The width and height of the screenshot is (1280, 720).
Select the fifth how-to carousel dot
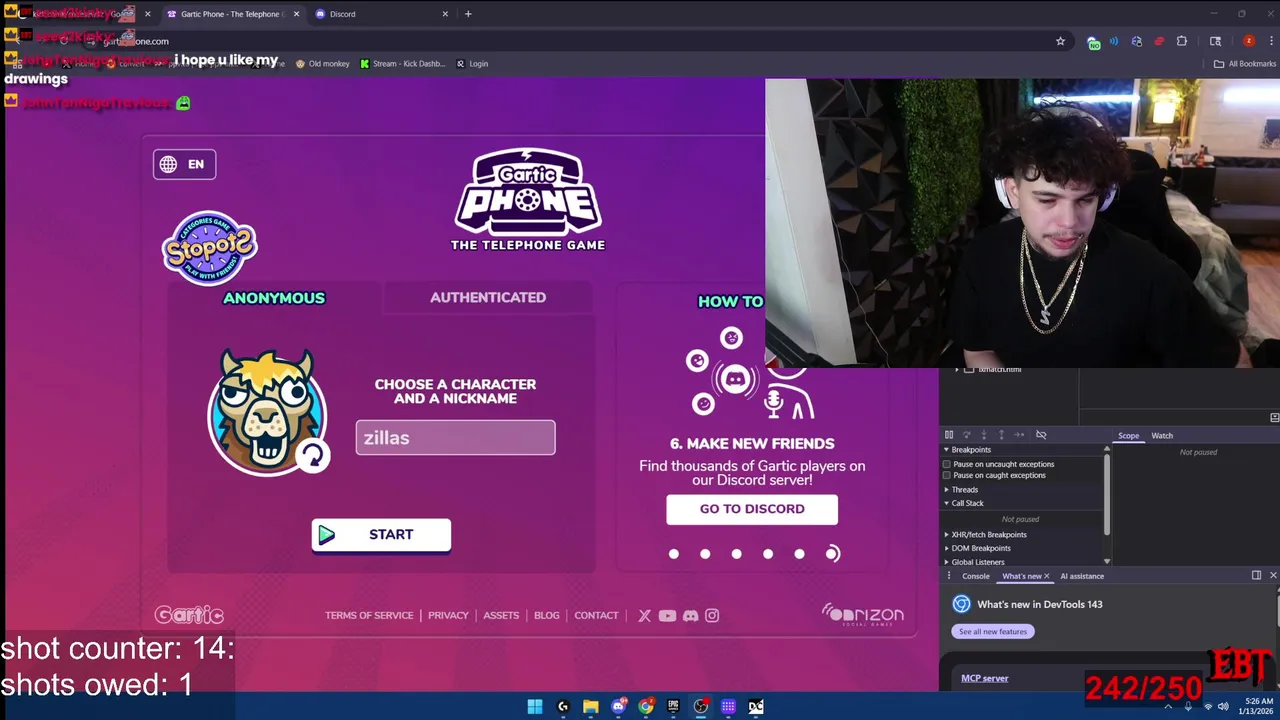point(799,554)
